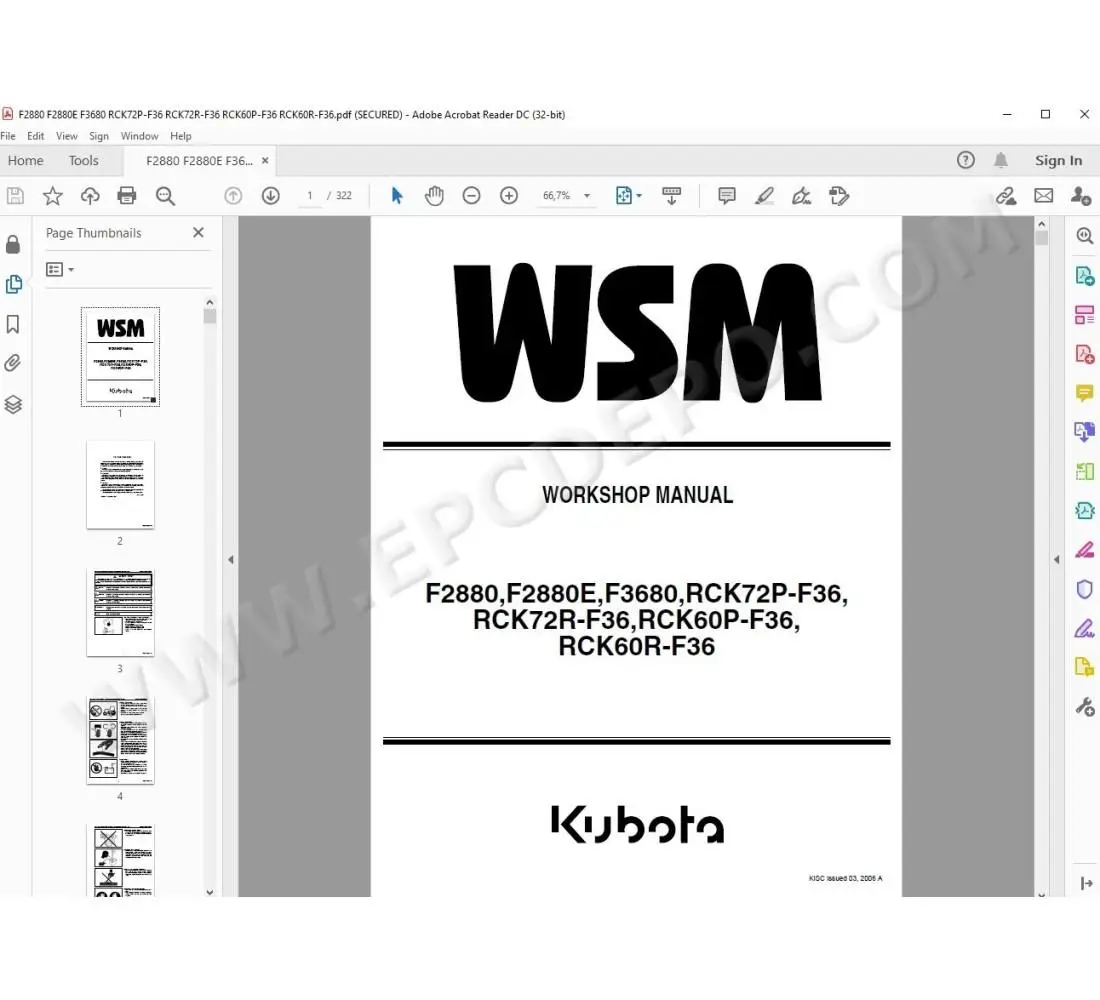The width and height of the screenshot is (1100, 1000).
Task: Open the right-pane search tool
Action: (1085, 236)
